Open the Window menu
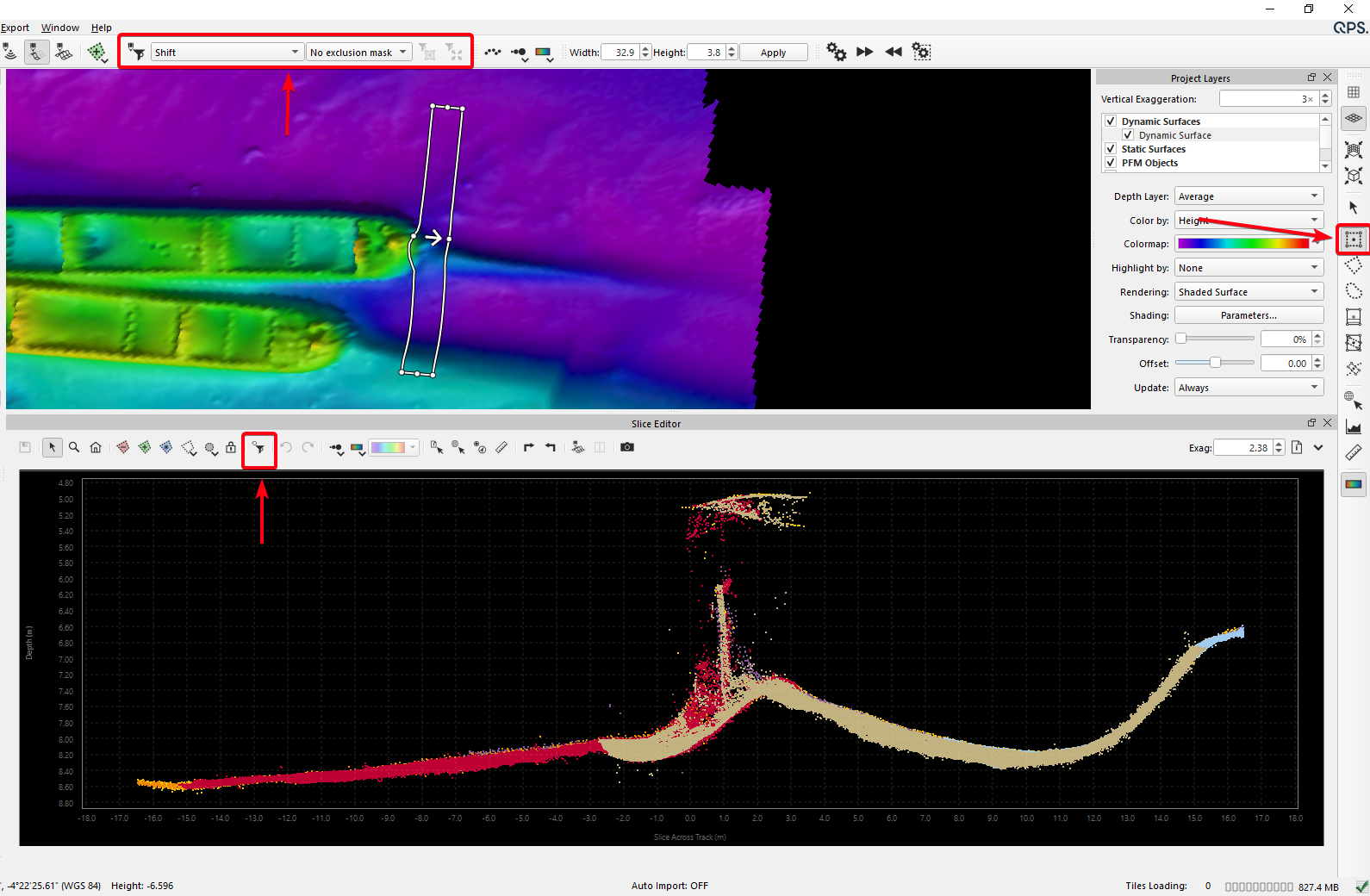 coord(60,28)
